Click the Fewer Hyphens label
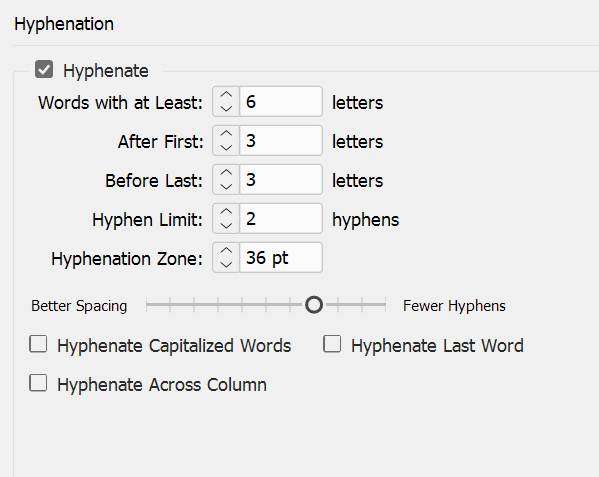Image resolution: width=599 pixels, height=477 pixels. tap(454, 306)
